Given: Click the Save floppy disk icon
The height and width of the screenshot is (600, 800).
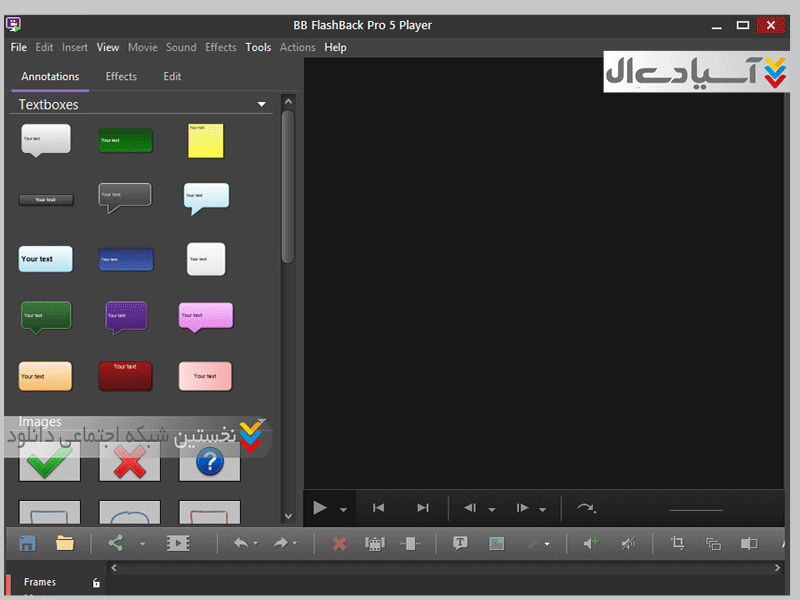Looking at the screenshot, I should (28, 543).
